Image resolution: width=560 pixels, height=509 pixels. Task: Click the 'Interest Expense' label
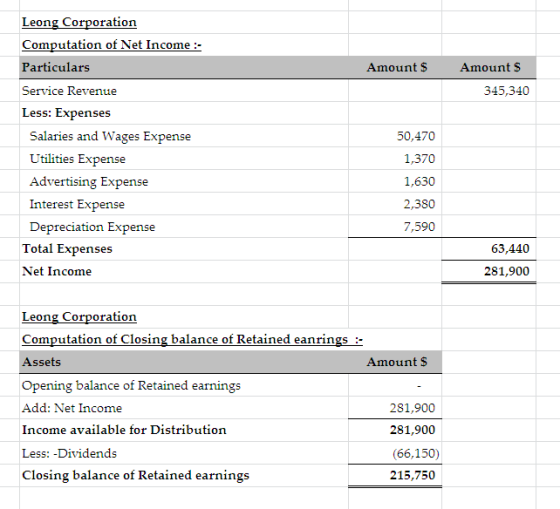[x=77, y=204]
